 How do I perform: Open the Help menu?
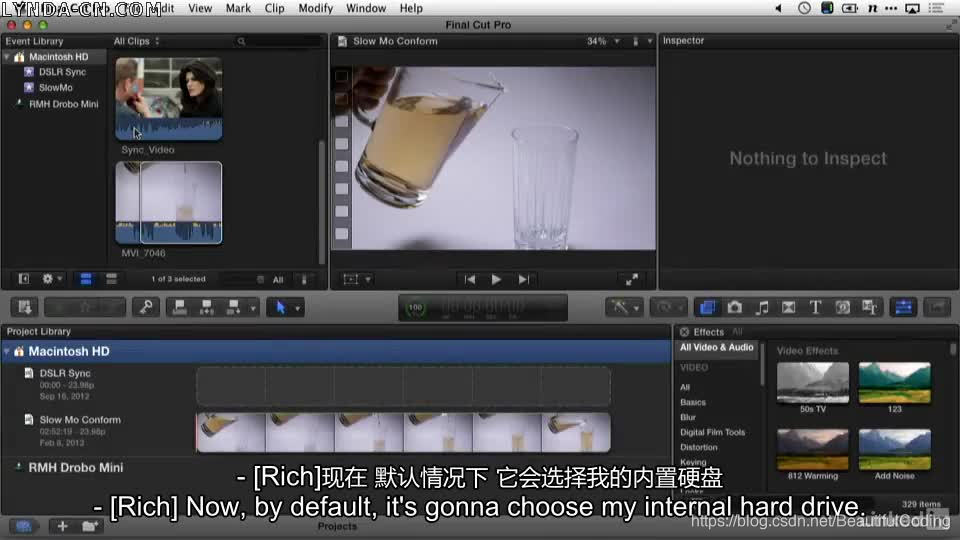[411, 9]
